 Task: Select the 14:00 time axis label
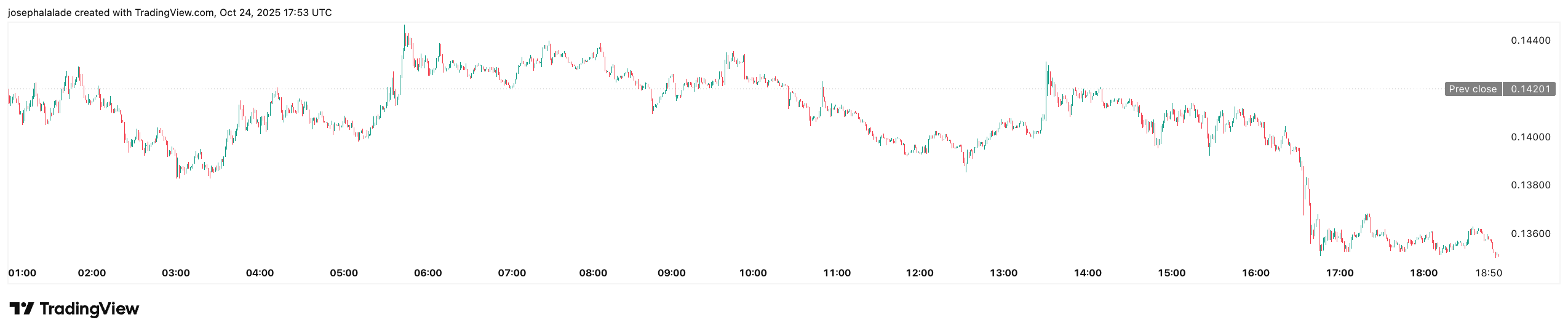click(x=1088, y=273)
